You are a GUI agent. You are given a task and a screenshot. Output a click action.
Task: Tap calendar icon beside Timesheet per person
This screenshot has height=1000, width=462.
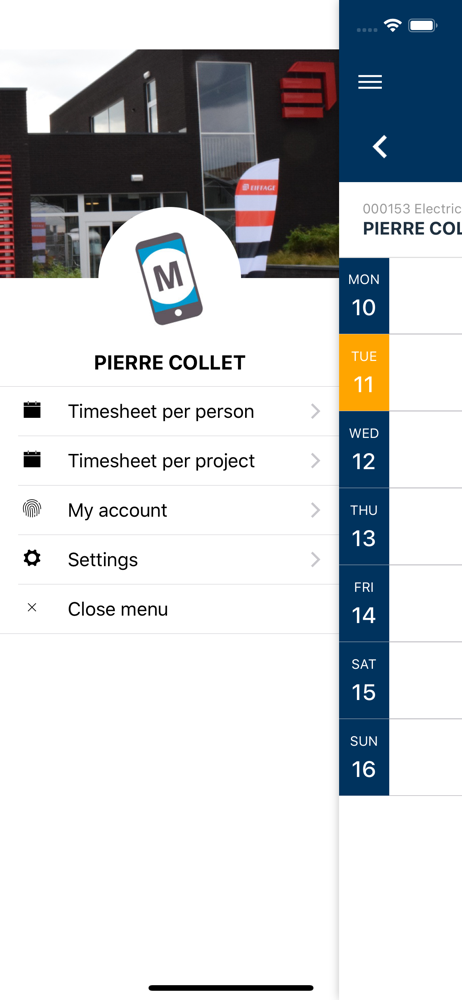coord(32,410)
